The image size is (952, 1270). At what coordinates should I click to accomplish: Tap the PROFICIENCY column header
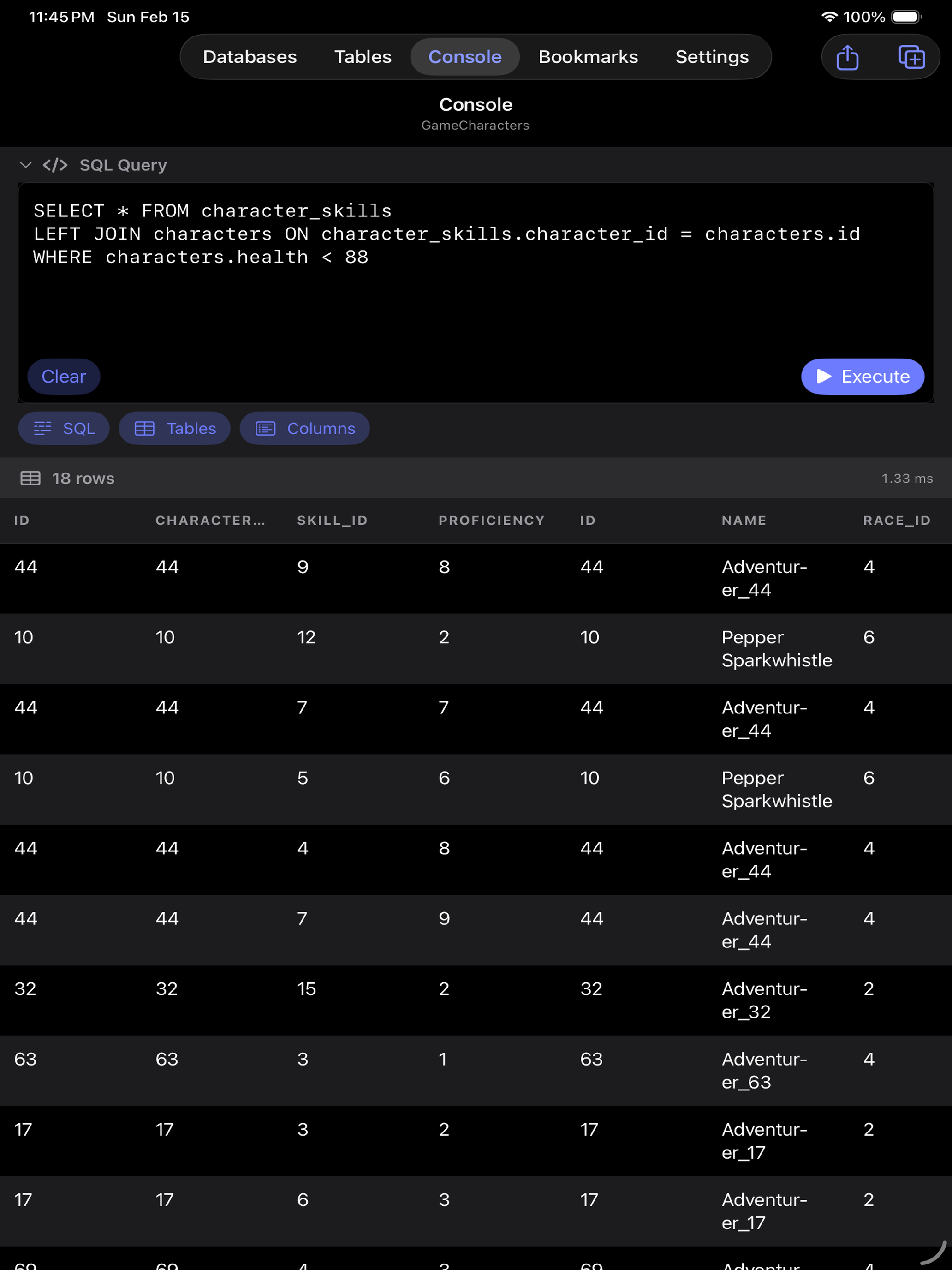[492, 520]
